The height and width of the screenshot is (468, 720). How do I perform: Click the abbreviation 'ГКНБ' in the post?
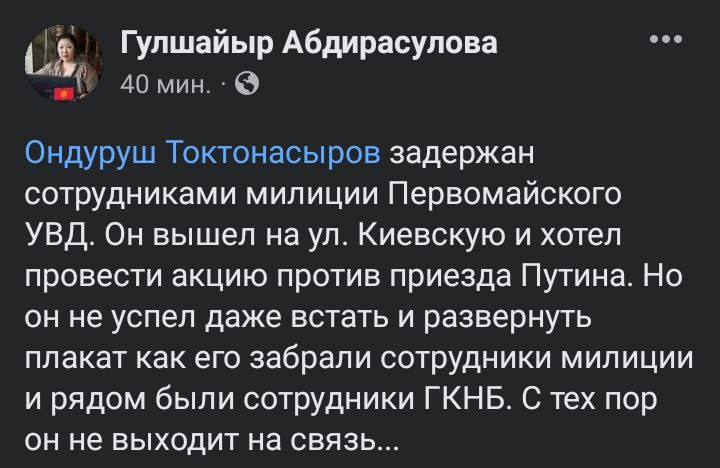[466, 399]
